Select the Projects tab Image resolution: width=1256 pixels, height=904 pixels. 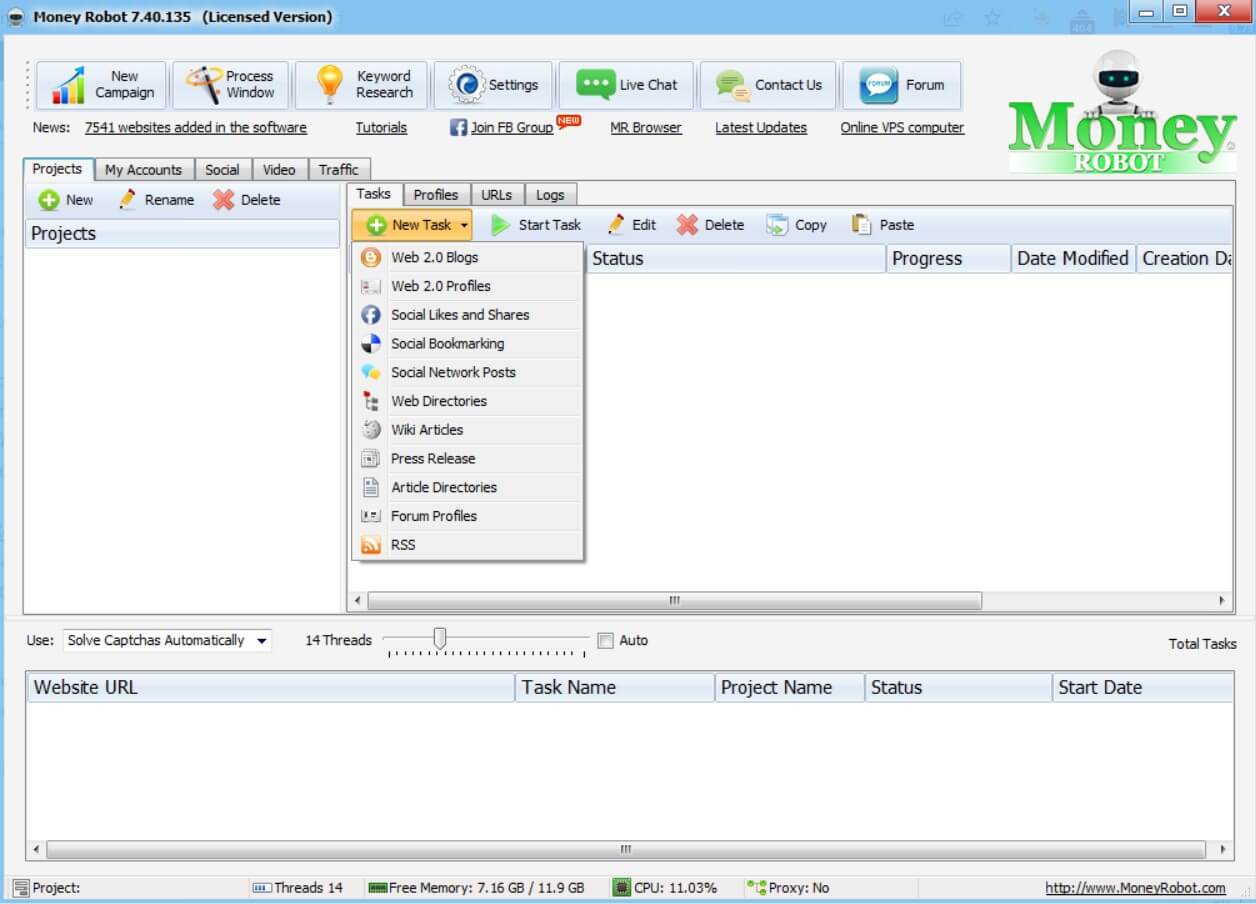click(58, 169)
